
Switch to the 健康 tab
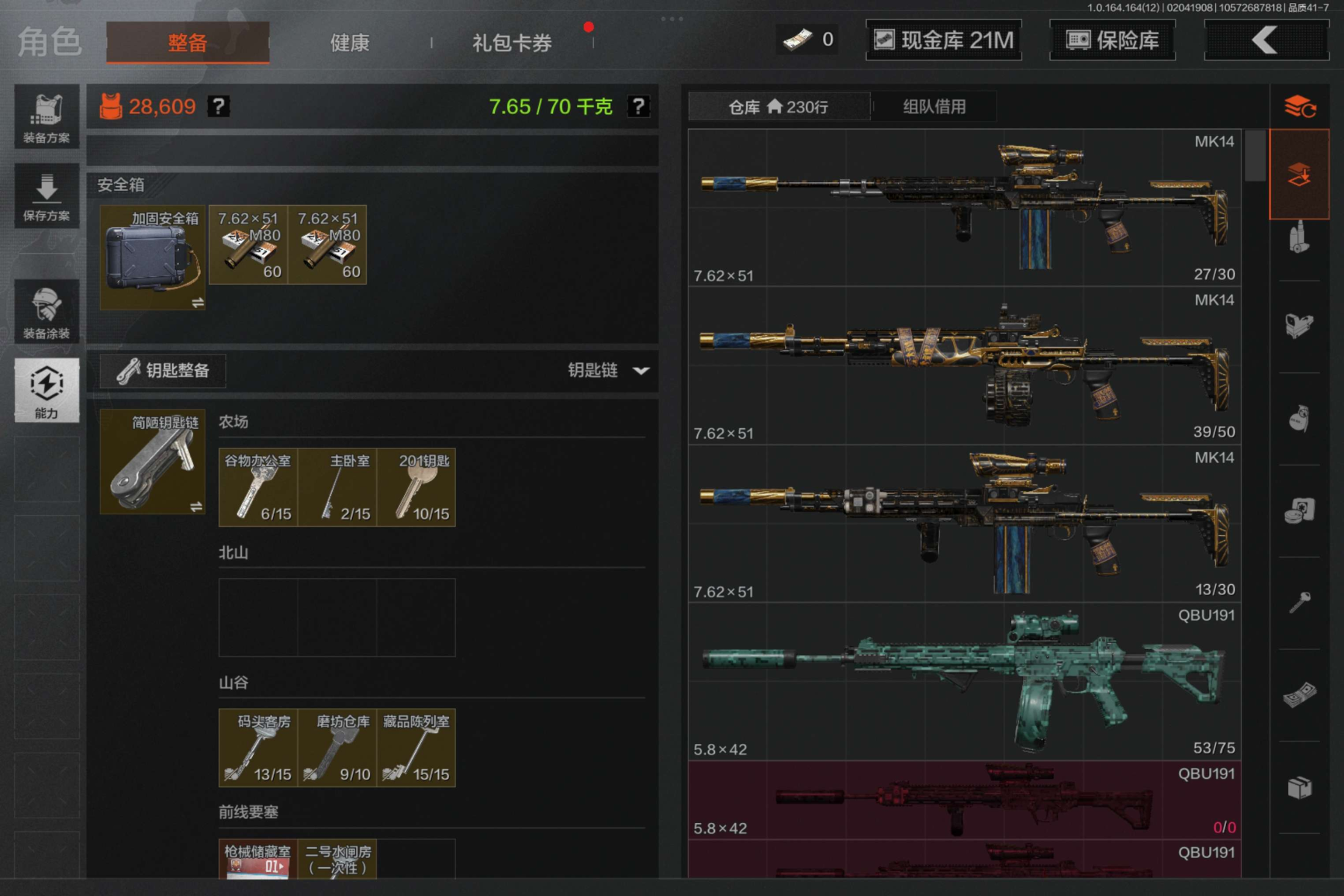[x=350, y=43]
